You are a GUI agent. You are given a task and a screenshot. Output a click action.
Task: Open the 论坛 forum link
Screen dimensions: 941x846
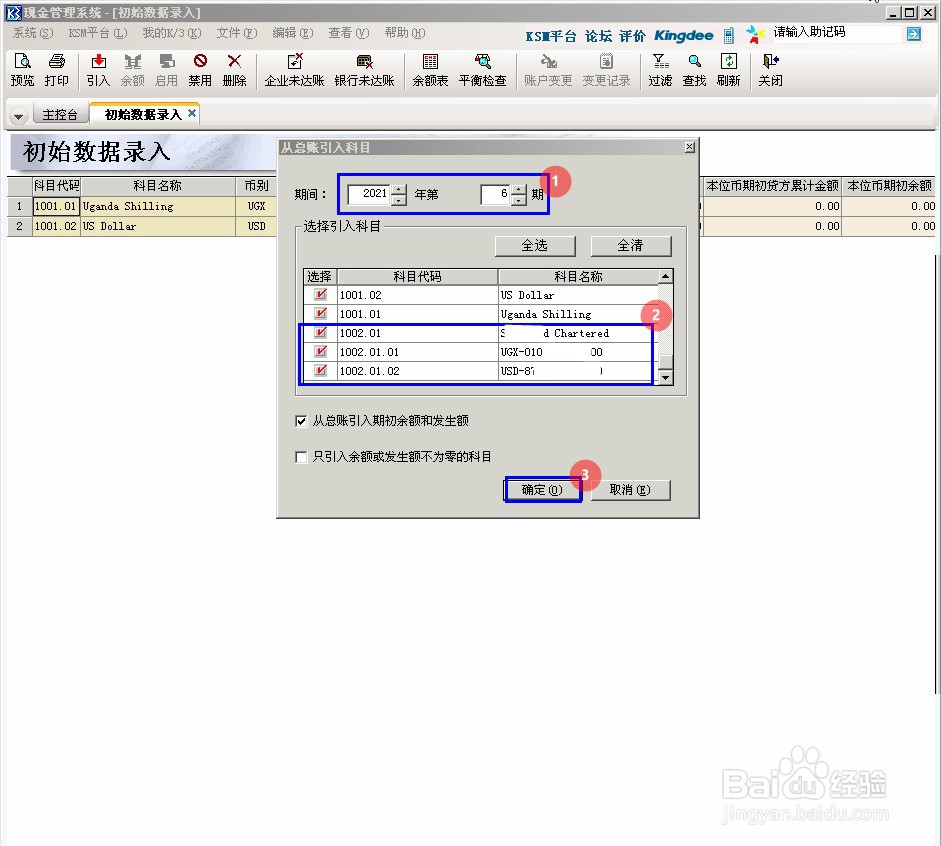point(598,36)
